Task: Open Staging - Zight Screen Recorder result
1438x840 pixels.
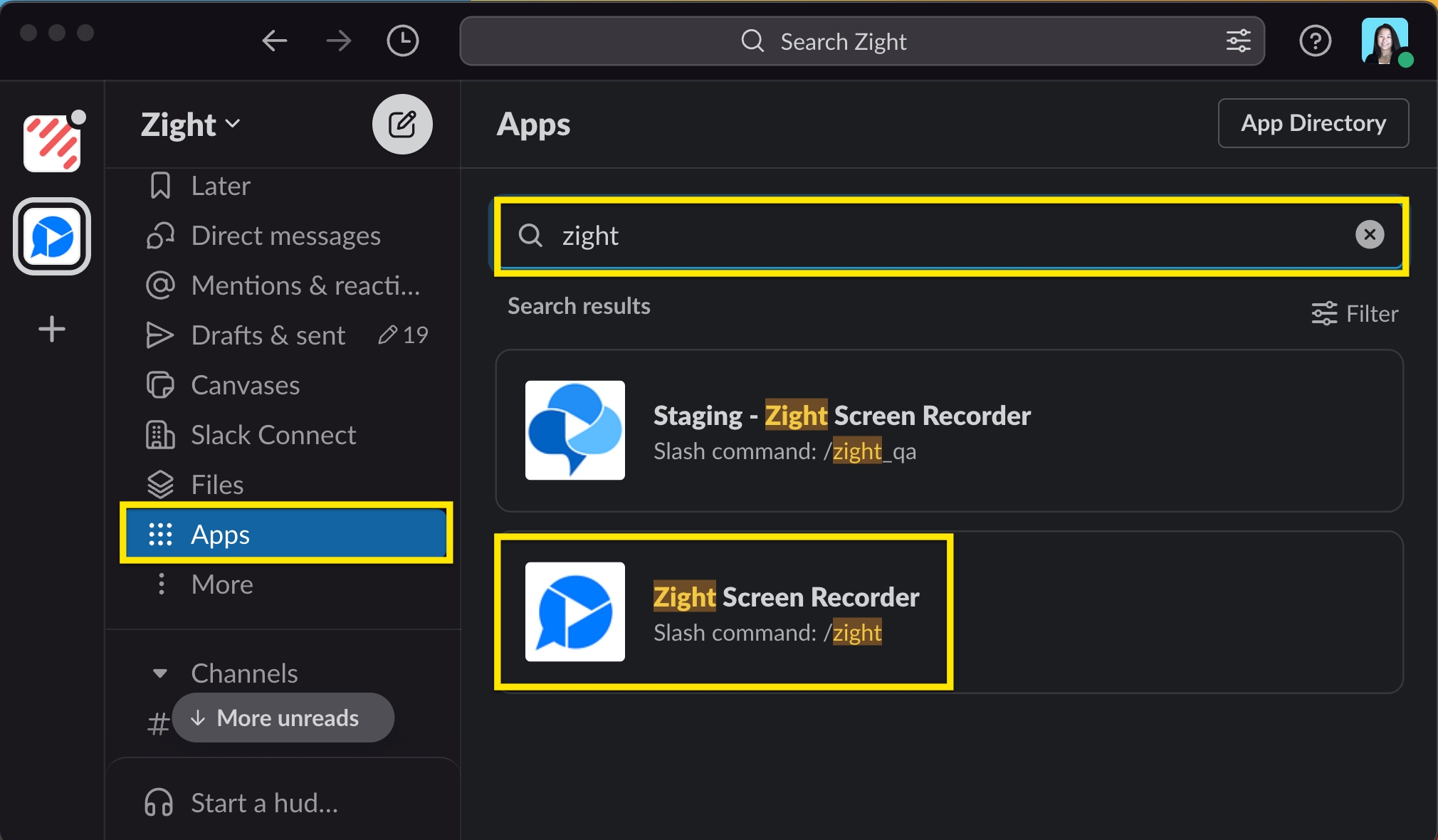Action: [949, 430]
